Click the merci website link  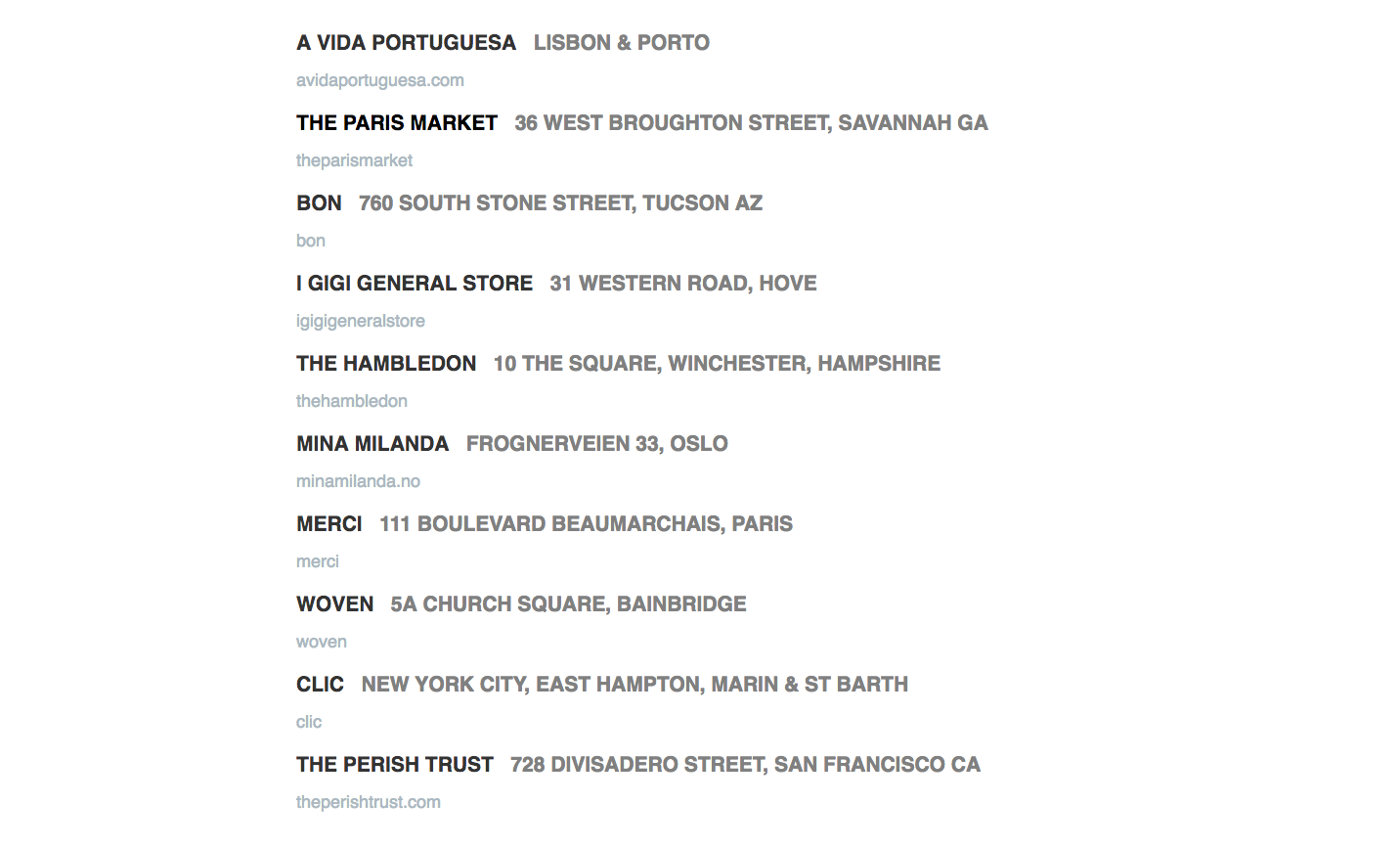point(318,561)
